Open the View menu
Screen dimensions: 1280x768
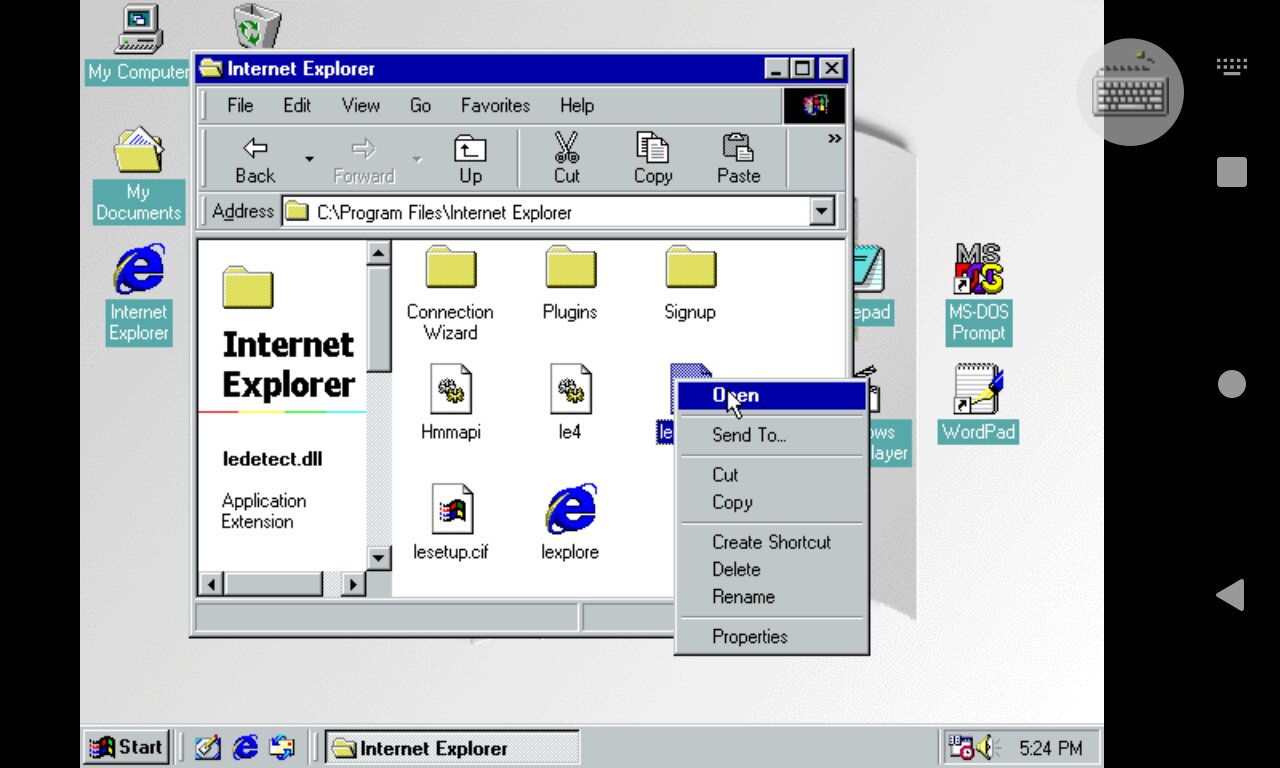click(360, 105)
